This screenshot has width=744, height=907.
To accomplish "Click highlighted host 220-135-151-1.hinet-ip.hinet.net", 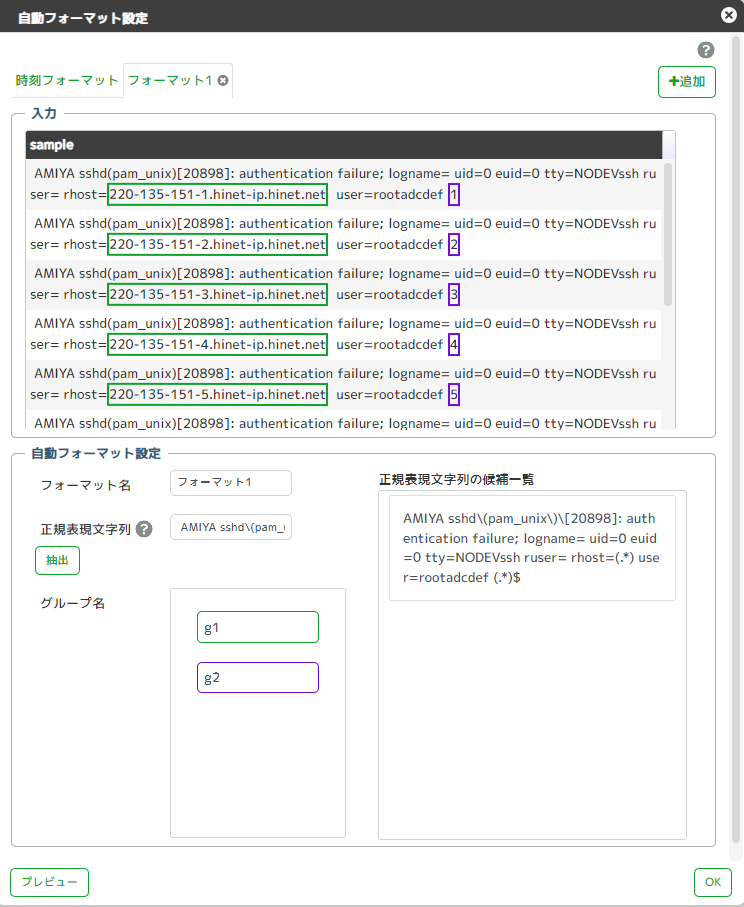I will click(218, 194).
